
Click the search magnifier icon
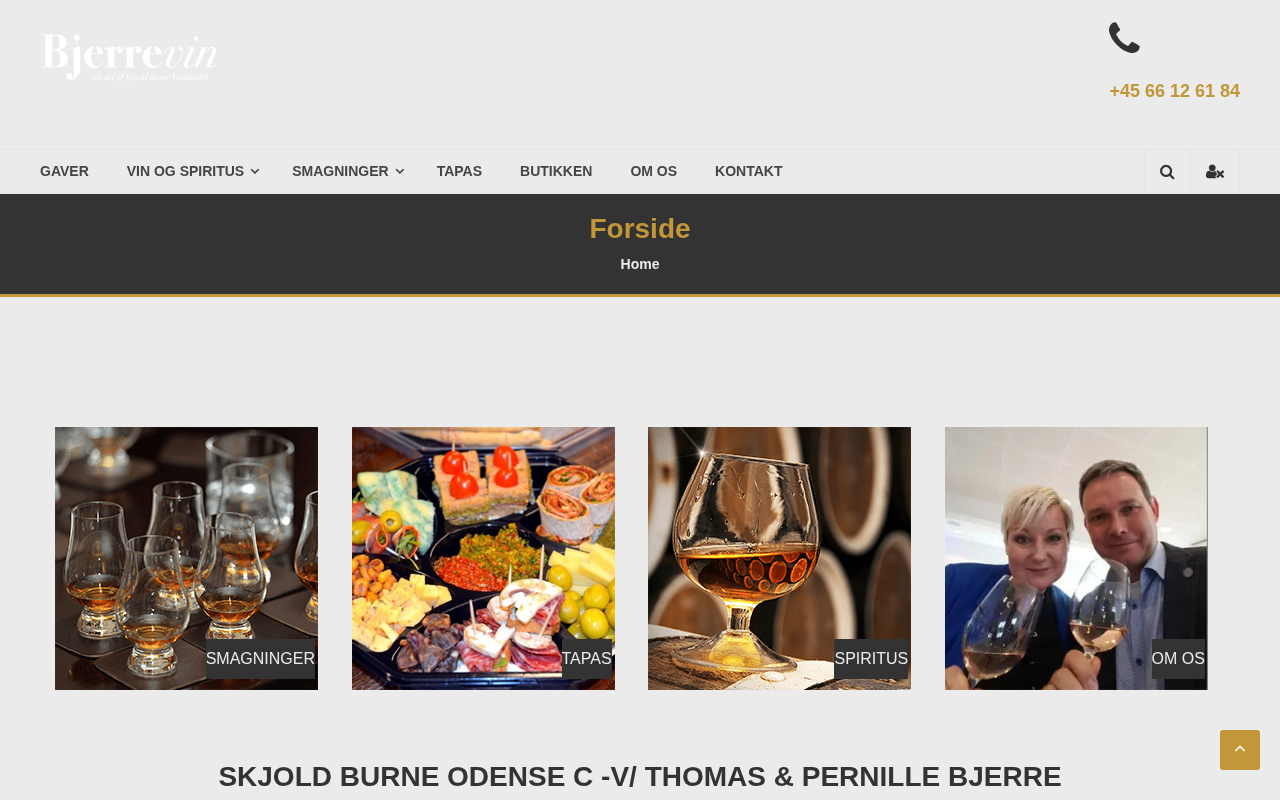1167,172
